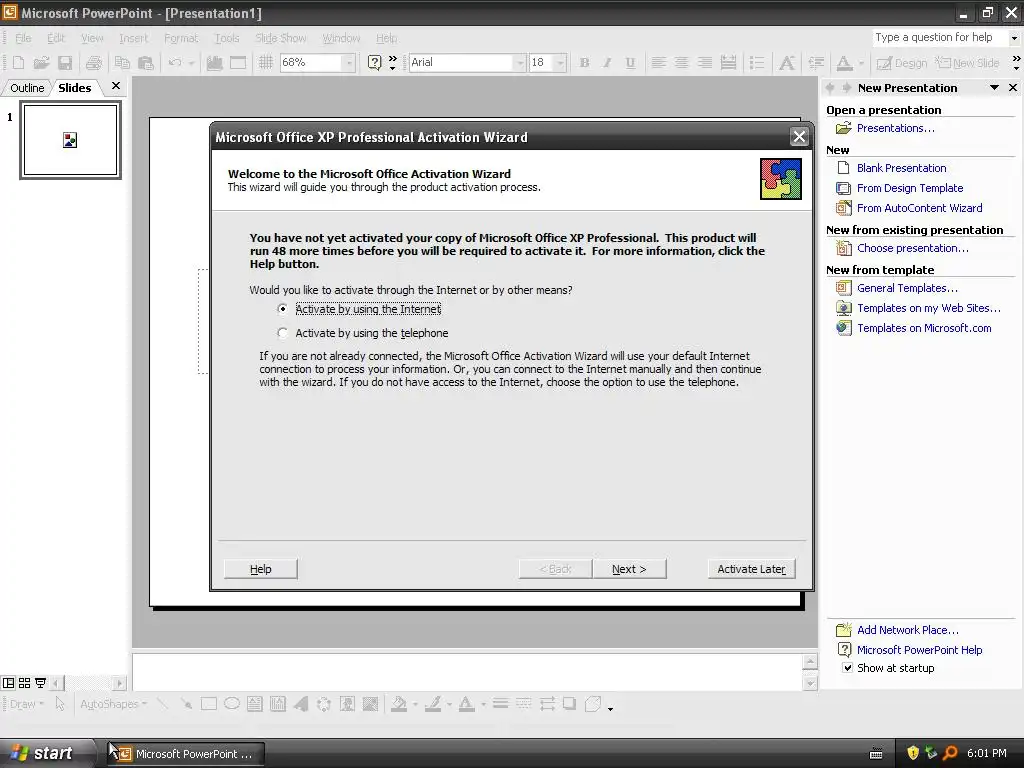
Task: Open the Edit menu
Action: (x=56, y=38)
